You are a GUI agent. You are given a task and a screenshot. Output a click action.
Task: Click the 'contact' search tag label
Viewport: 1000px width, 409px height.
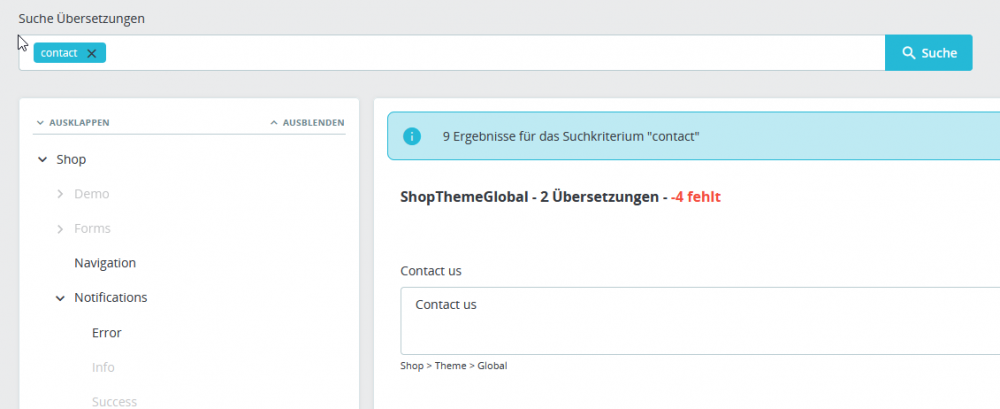(x=59, y=54)
